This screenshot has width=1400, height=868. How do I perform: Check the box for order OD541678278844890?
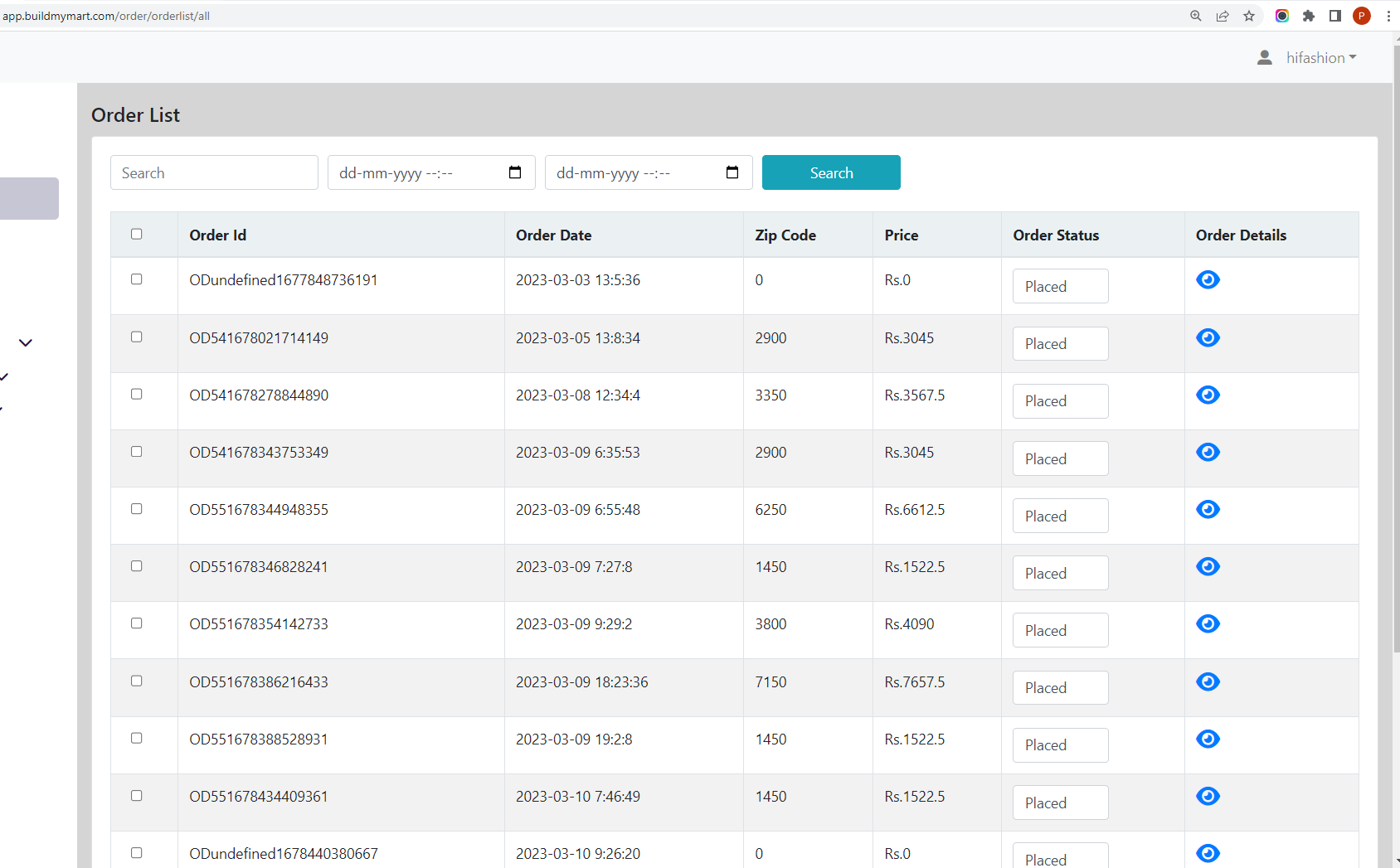click(x=137, y=395)
